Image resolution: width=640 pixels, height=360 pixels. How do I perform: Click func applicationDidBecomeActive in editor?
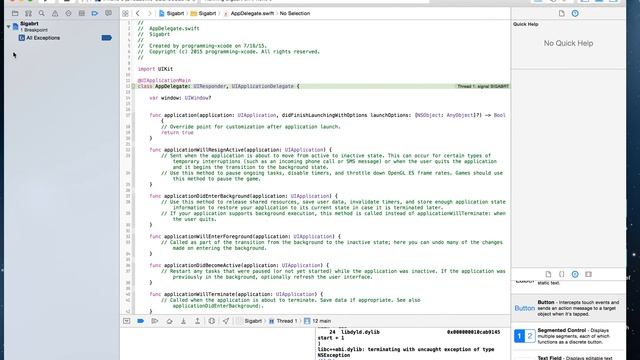(x=239, y=265)
